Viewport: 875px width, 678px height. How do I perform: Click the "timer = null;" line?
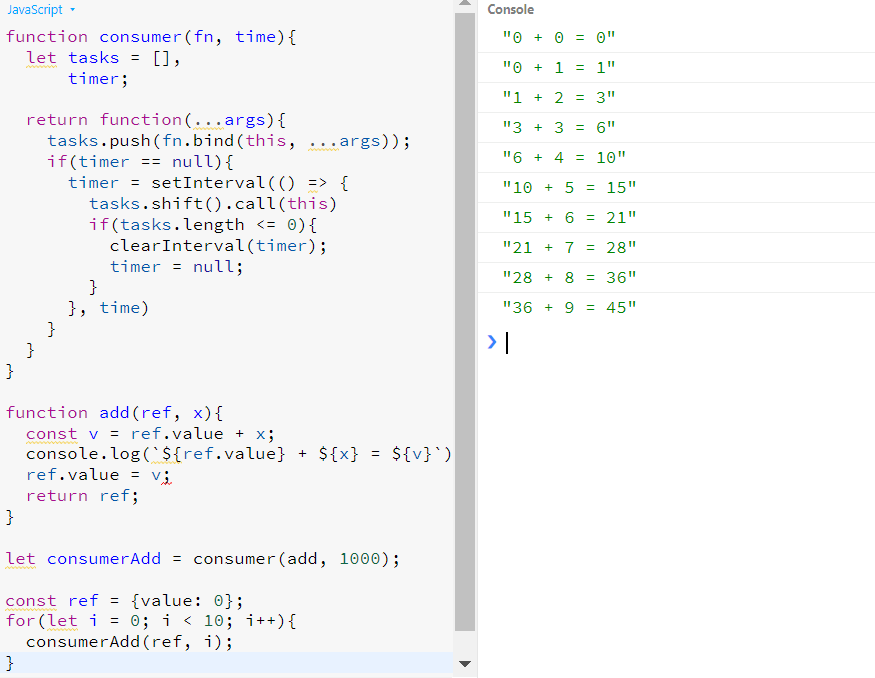coord(177,267)
